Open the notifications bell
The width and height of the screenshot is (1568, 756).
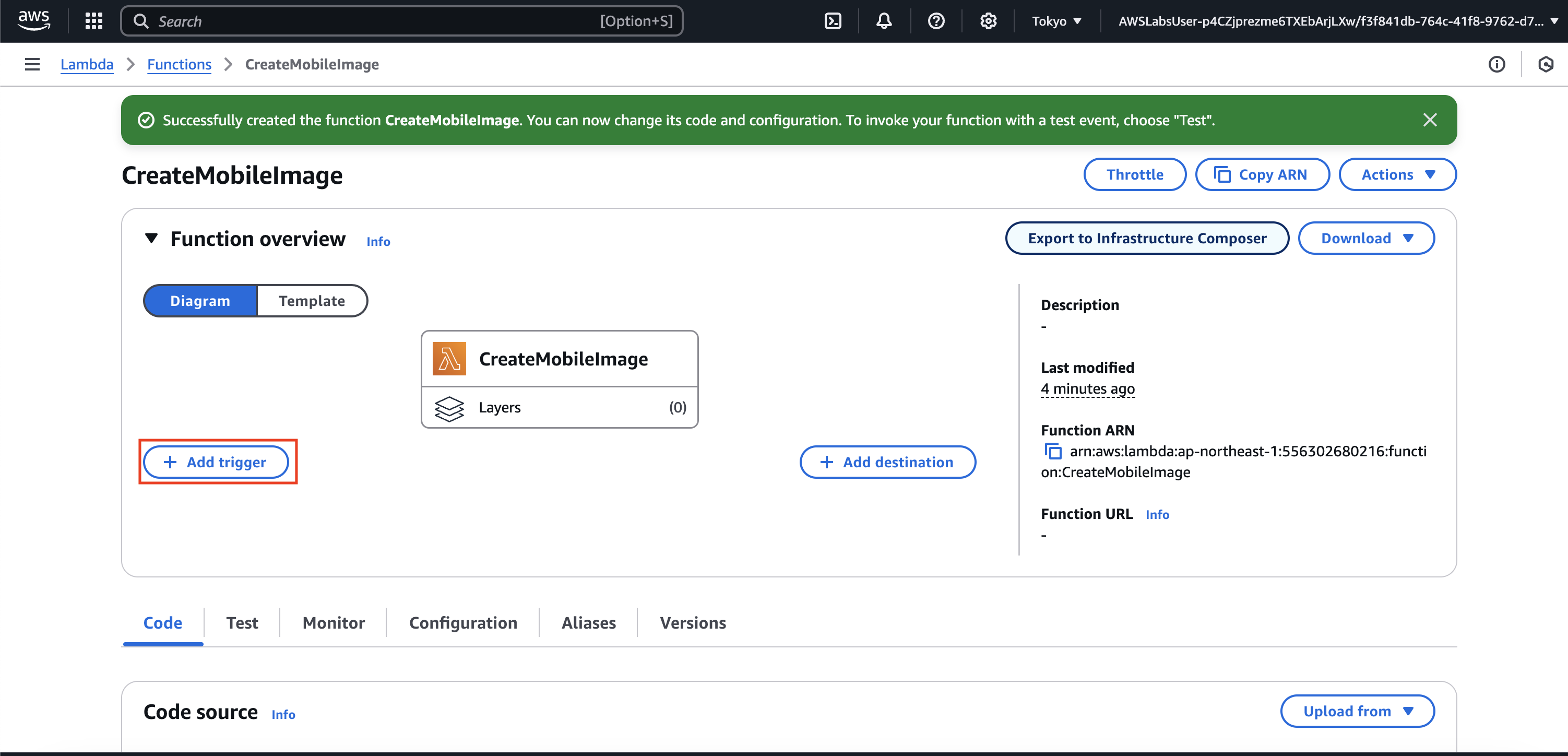pyautogui.click(x=884, y=21)
